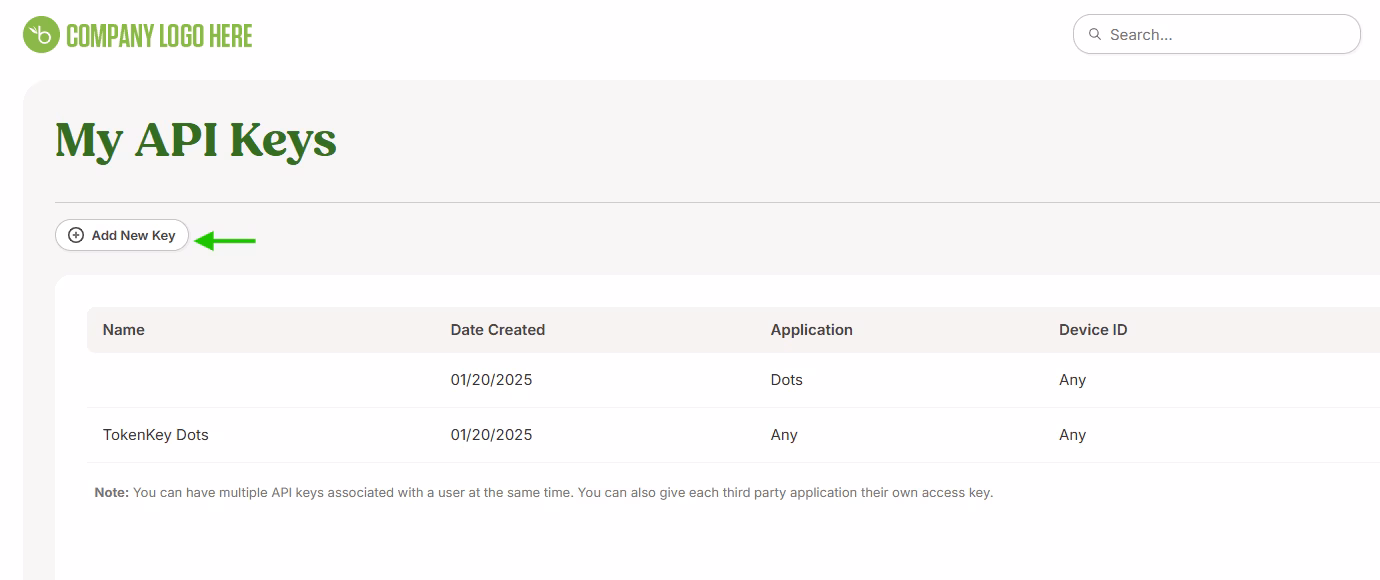Click the Device ID column header
The height and width of the screenshot is (580, 1380).
click(1093, 329)
